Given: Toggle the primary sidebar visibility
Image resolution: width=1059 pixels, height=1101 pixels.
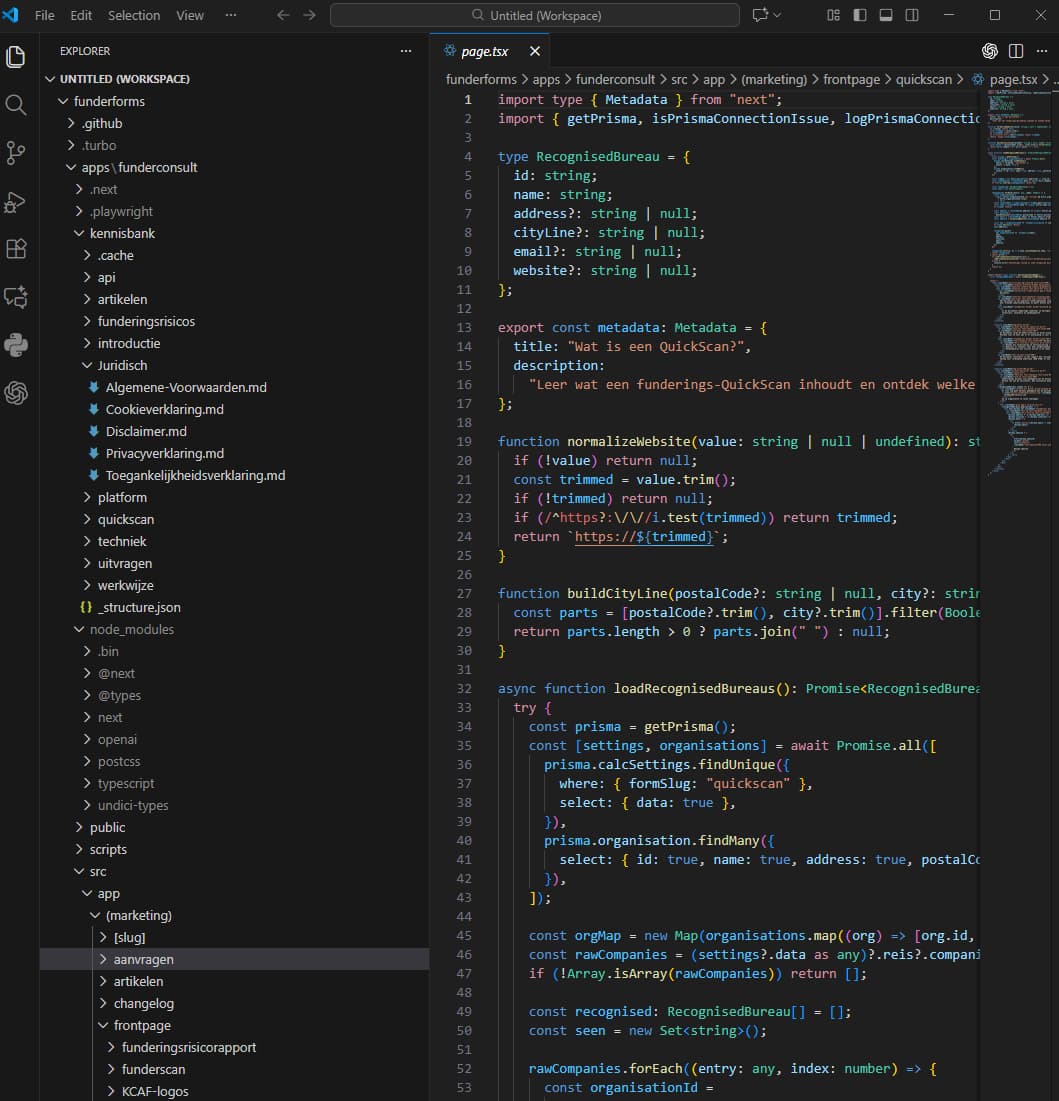Looking at the screenshot, I should tap(859, 15).
